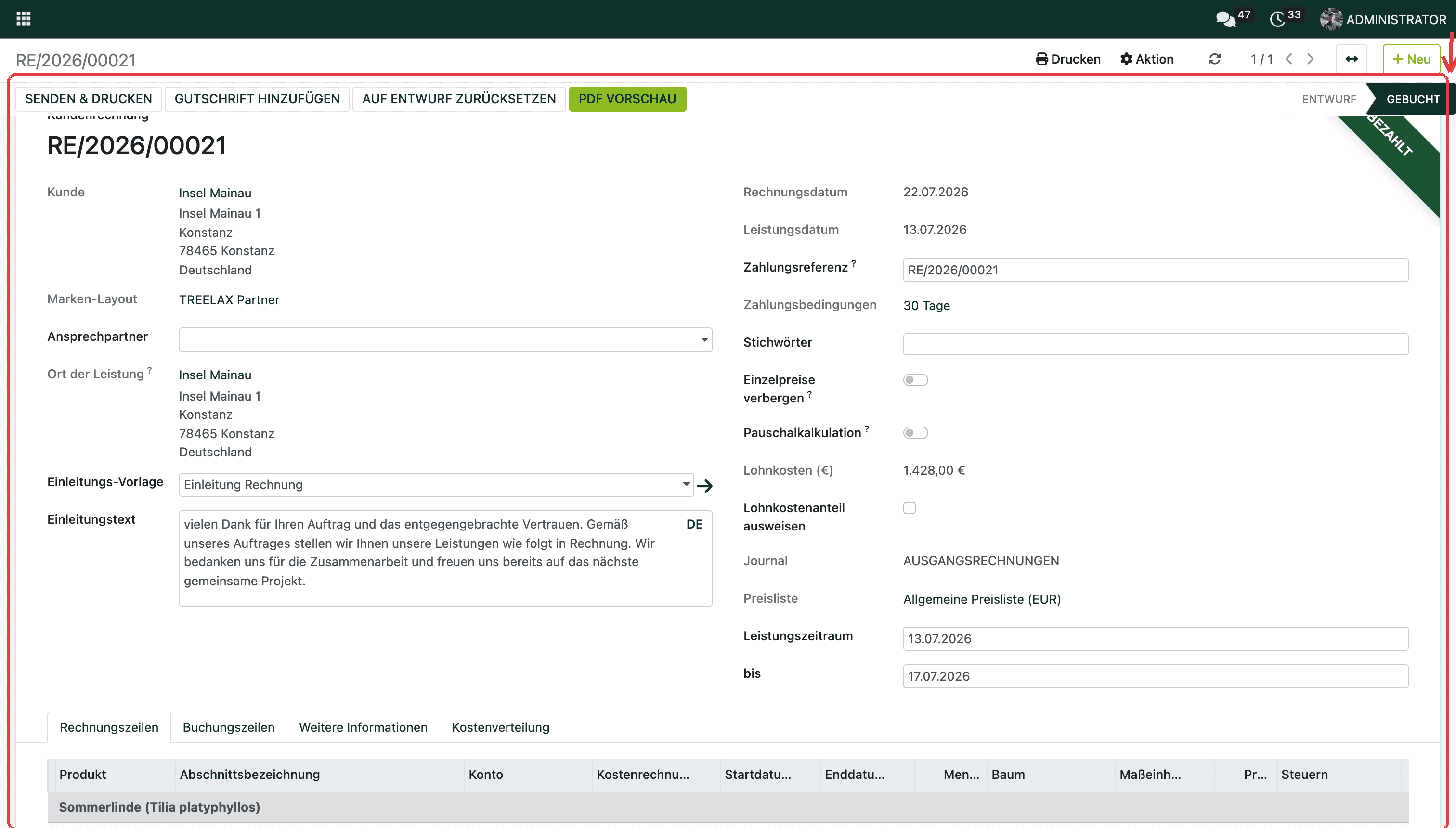Screen dimensions: 1456x828
Task: Click the PDF Vorschau button
Action: point(627,99)
